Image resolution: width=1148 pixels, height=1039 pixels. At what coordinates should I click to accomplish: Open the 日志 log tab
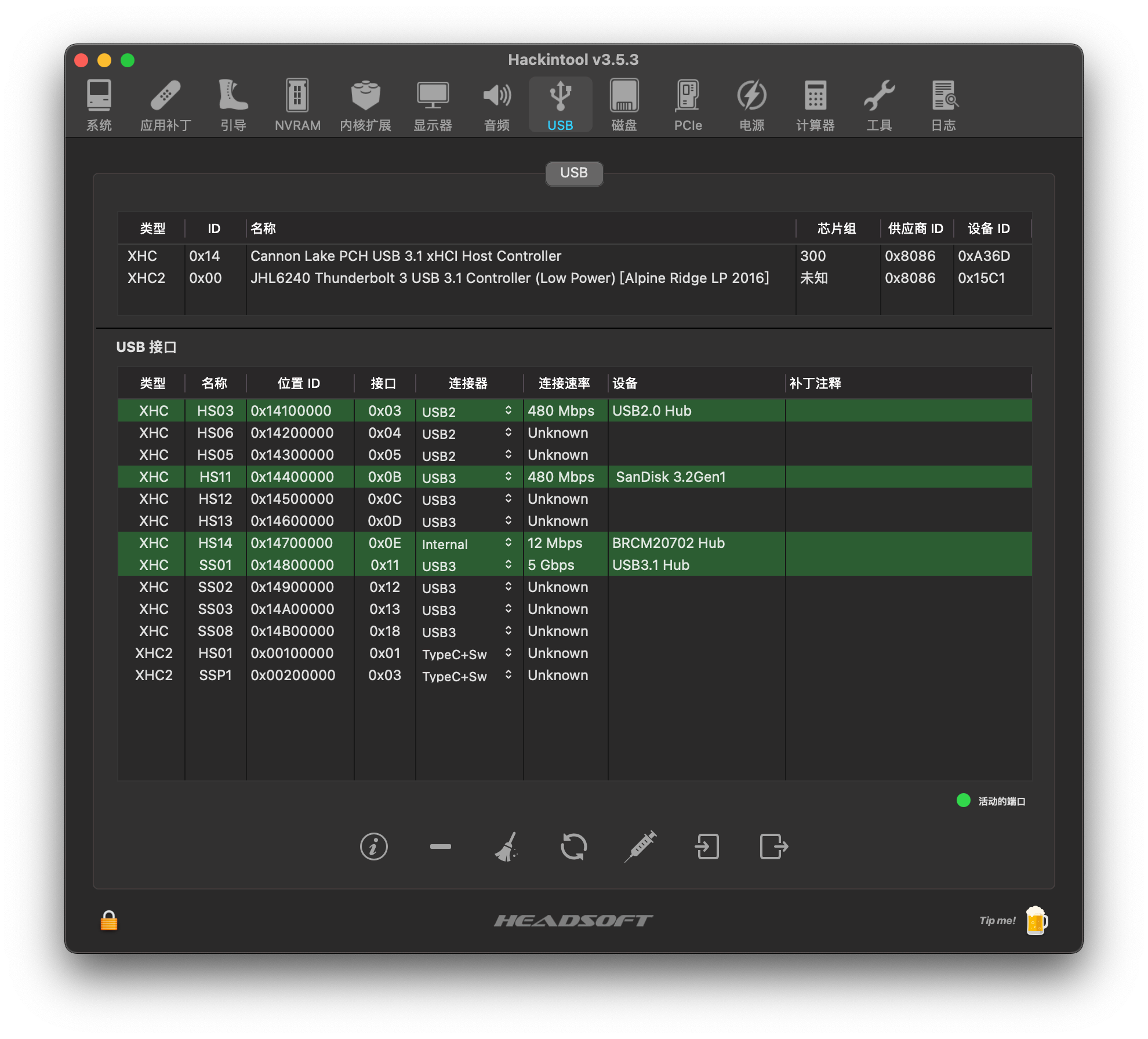(x=943, y=104)
